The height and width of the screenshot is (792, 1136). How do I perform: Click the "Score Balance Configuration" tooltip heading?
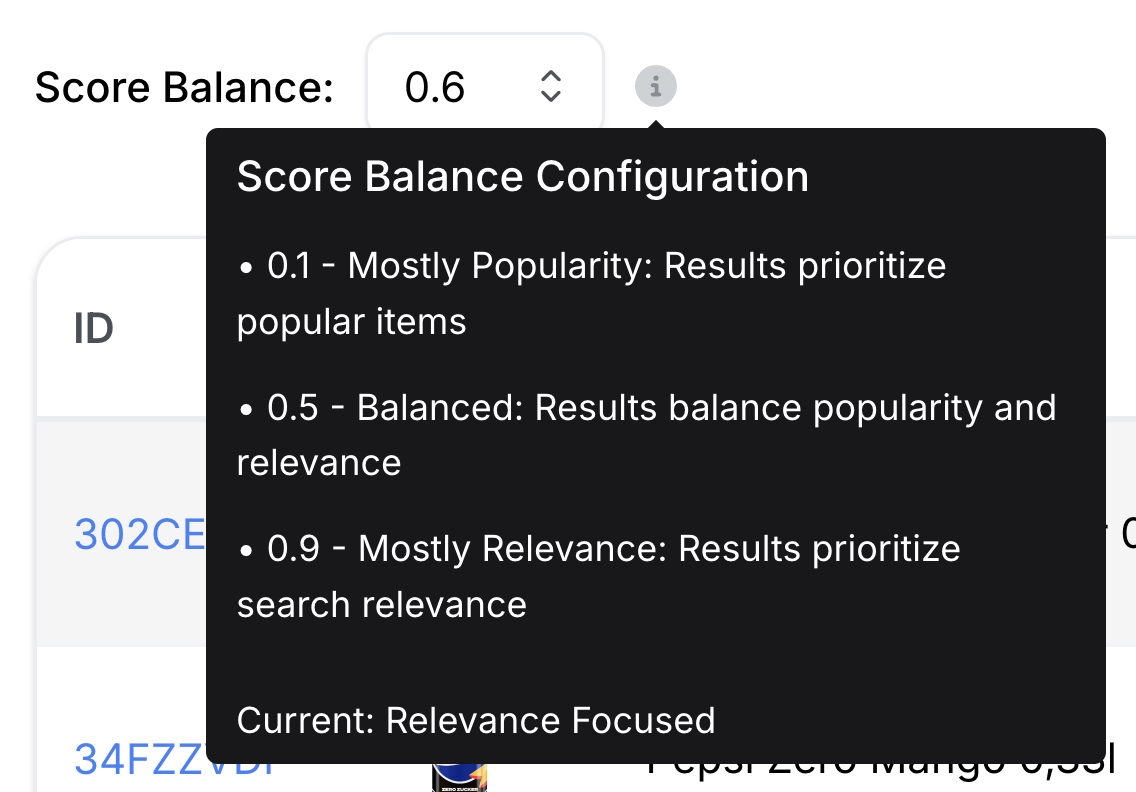(x=522, y=177)
